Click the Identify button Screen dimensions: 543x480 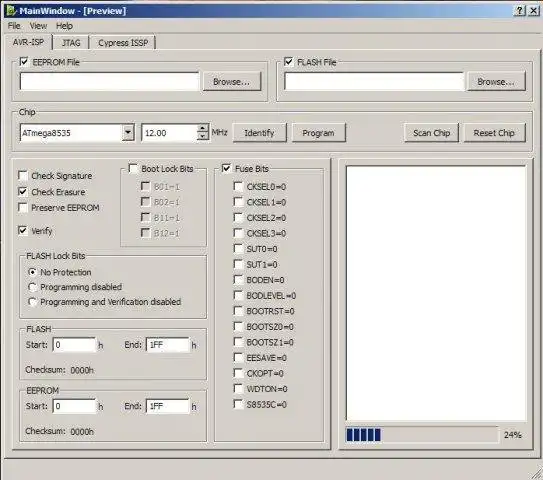(x=259, y=133)
